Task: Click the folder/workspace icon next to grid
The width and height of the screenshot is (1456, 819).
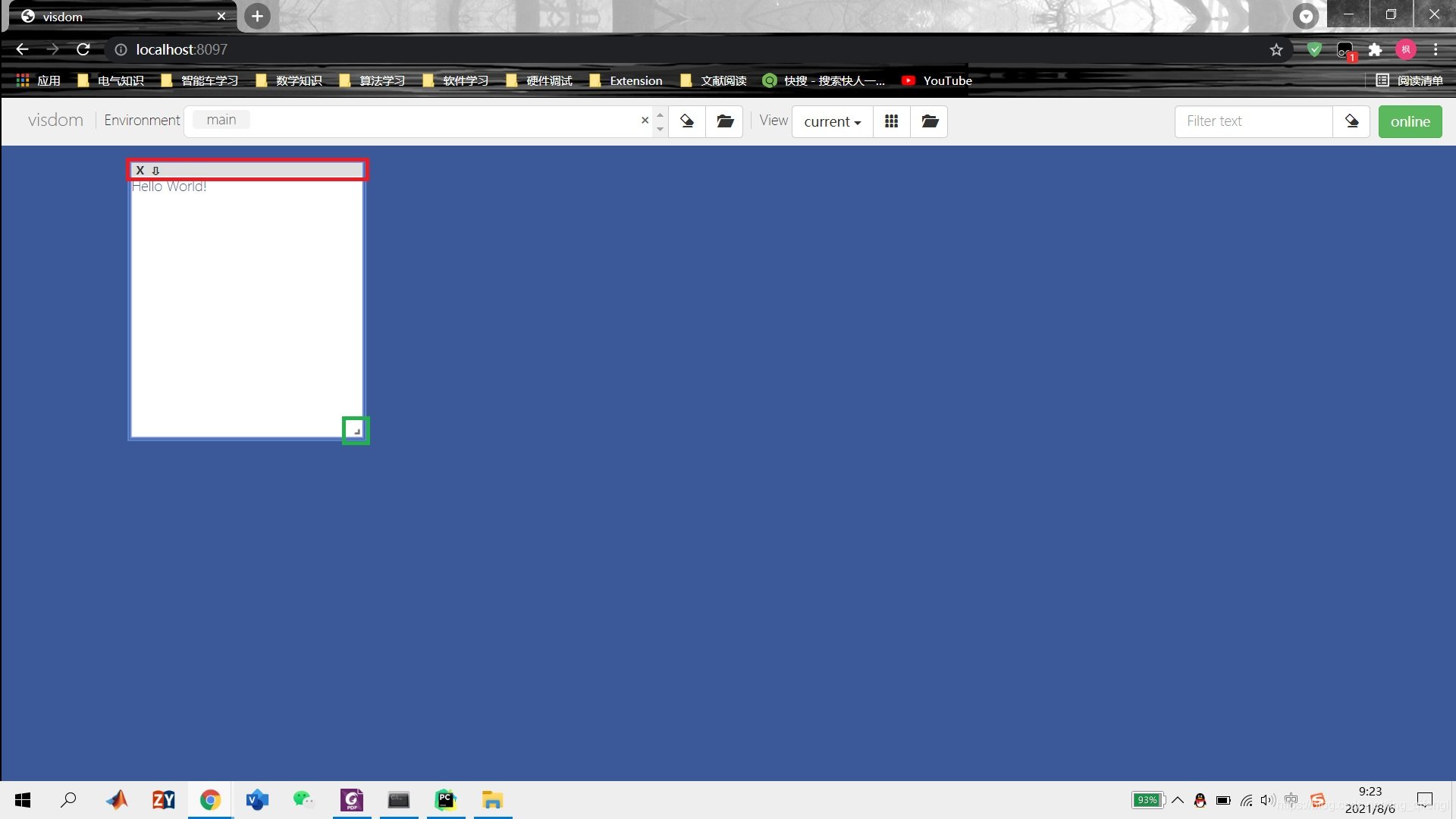Action: (930, 121)
